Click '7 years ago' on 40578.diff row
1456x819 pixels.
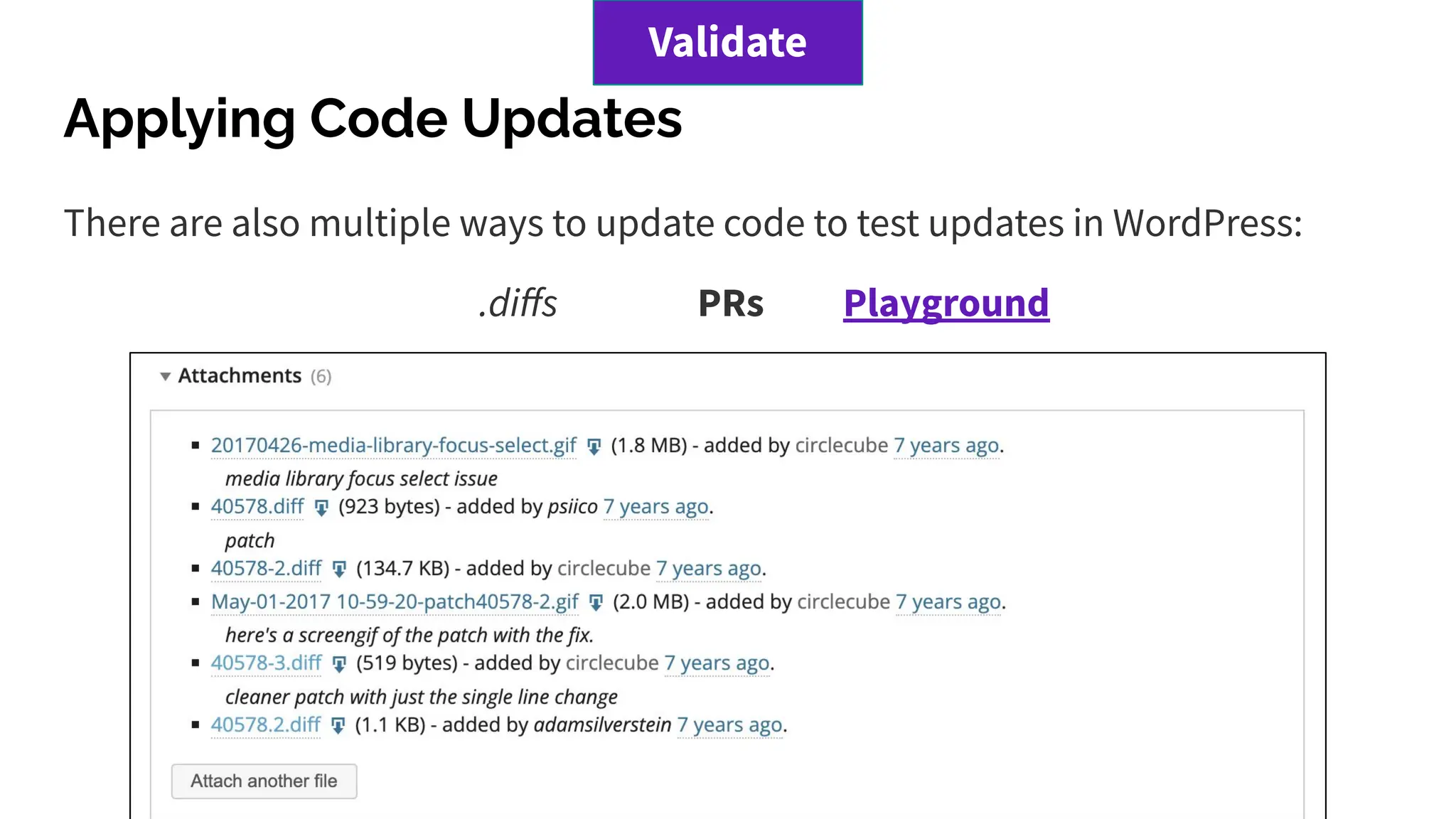tap(656, 506)
